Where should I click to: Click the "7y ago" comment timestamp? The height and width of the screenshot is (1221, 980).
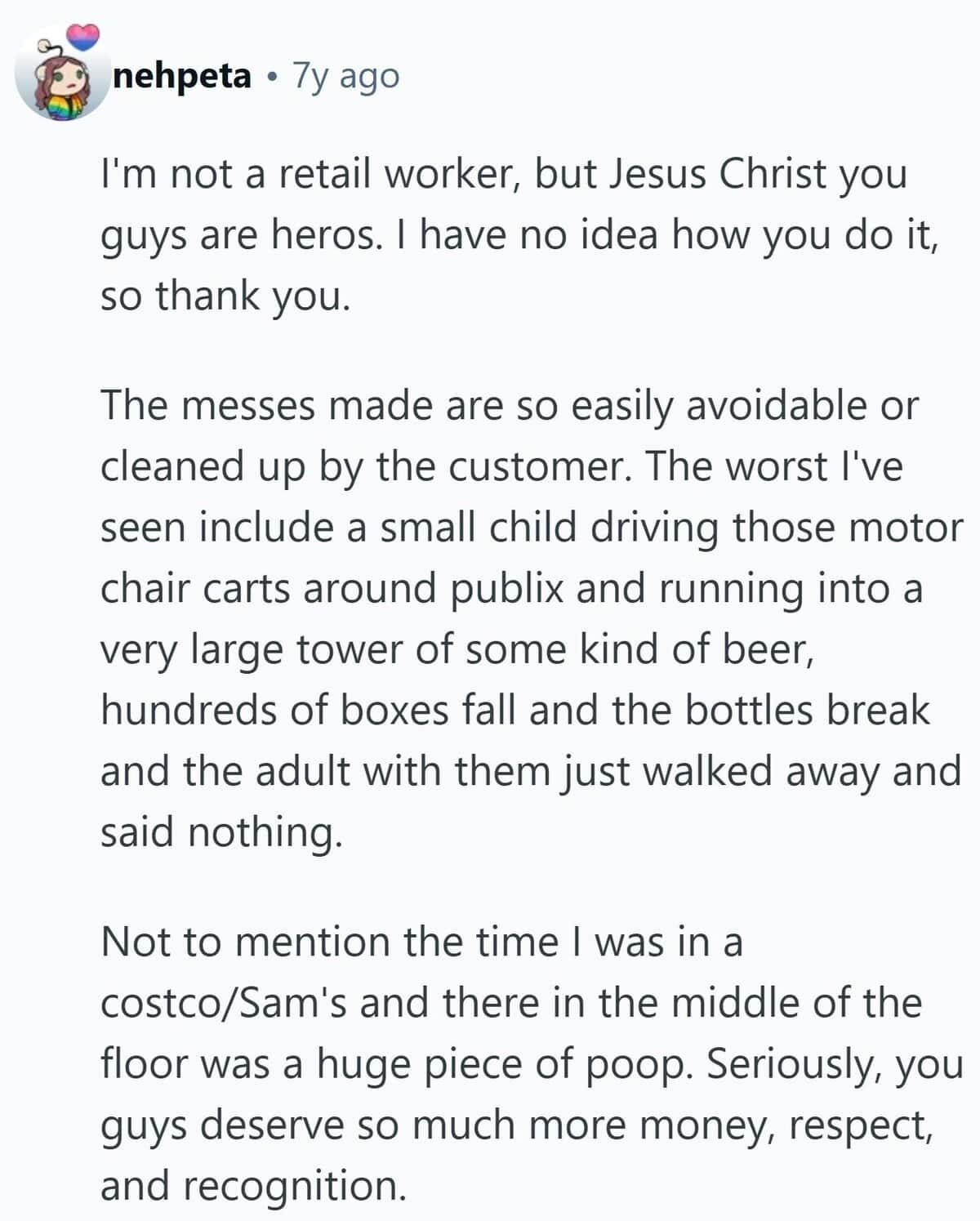(x=346, y=77)
